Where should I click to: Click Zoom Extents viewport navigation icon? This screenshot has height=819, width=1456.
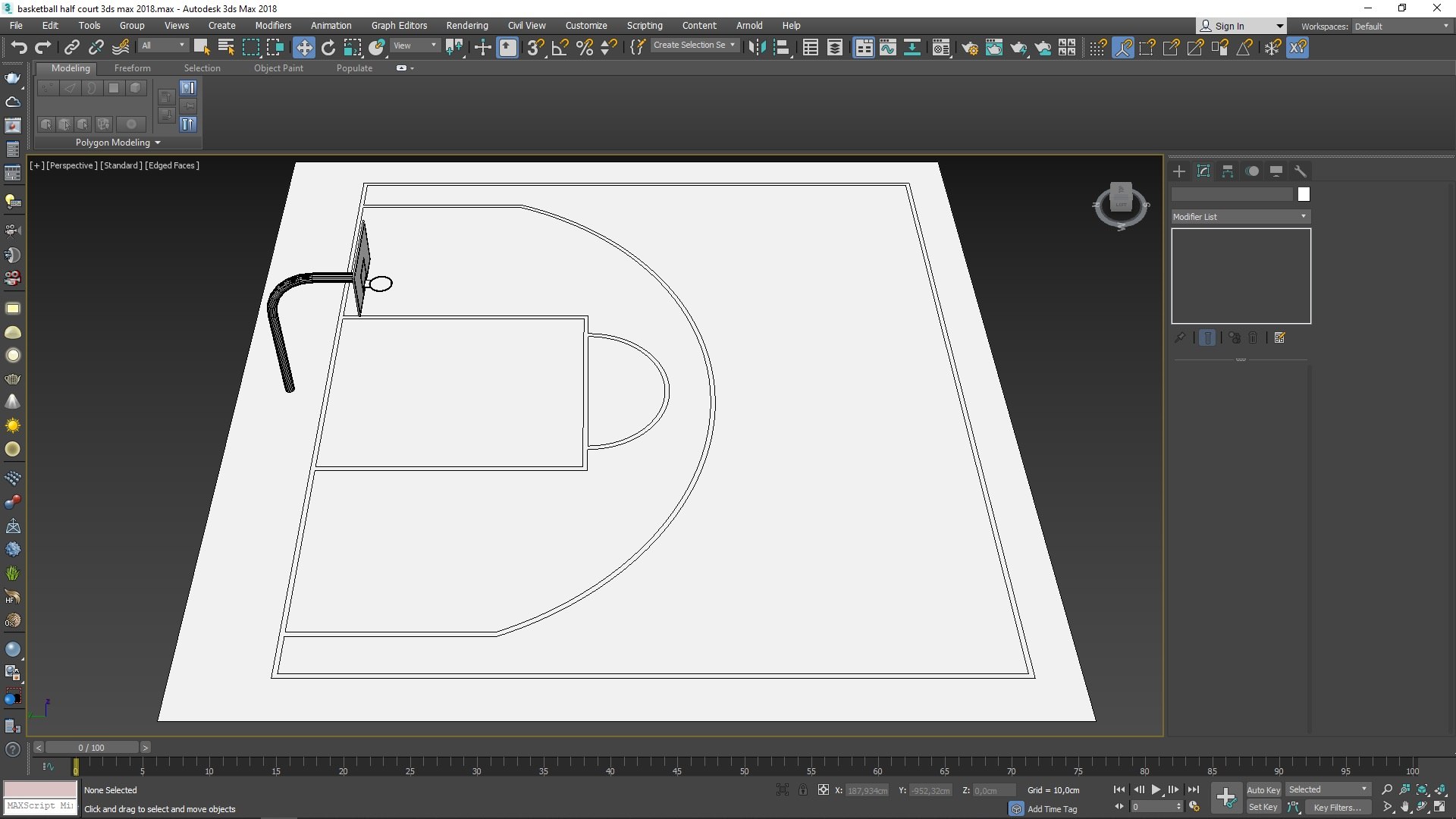[1422, 789]
